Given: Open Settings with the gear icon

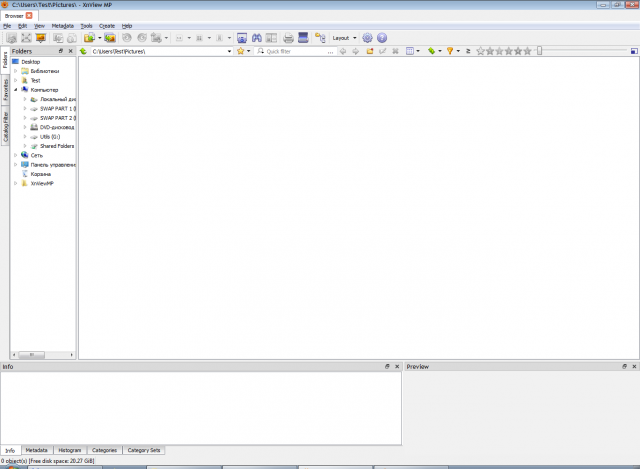Looking at the screenshot, I should (x=367, y=38).
